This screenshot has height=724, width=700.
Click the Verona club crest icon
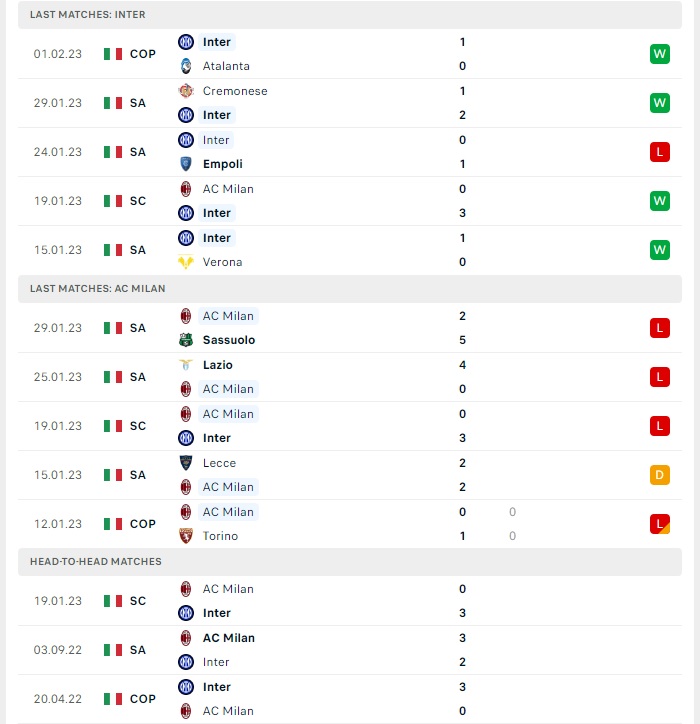[186, 262]
